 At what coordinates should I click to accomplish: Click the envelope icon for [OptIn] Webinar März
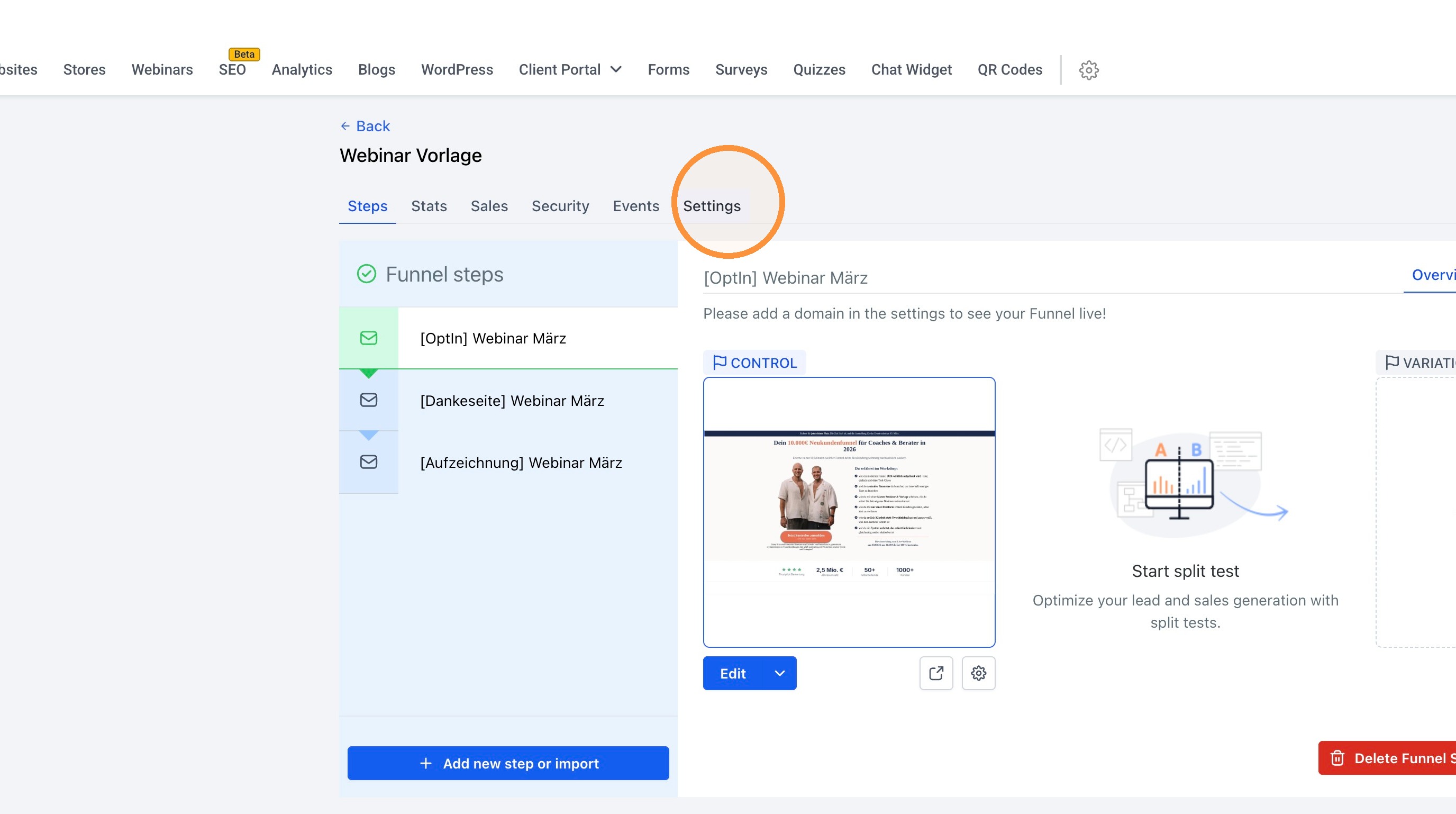[369, 338]
